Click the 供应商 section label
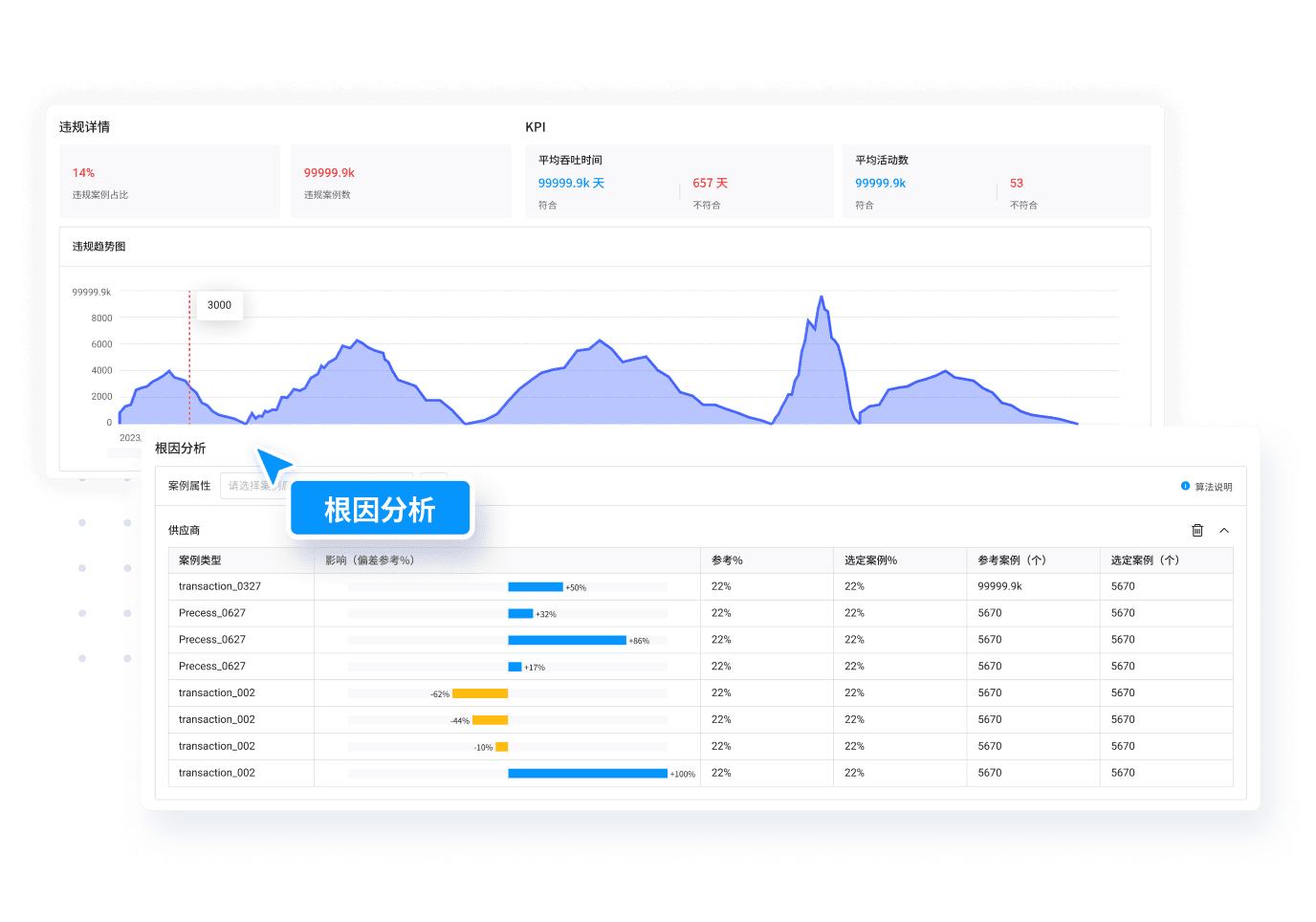This screenshot has height=922, width=1316. point(185,530)
